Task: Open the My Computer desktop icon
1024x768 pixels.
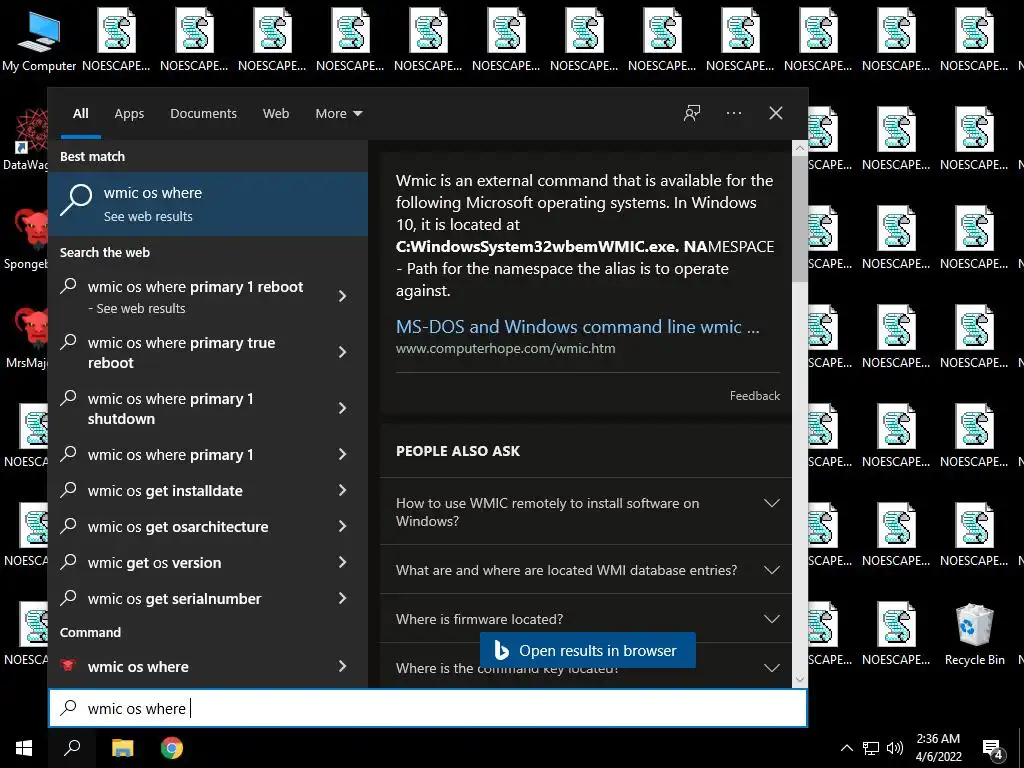Action: click(39, 41)
